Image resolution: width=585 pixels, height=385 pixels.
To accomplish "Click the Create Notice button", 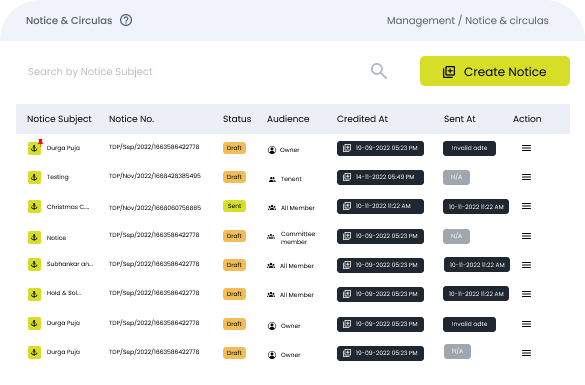I will pos(495,71).
